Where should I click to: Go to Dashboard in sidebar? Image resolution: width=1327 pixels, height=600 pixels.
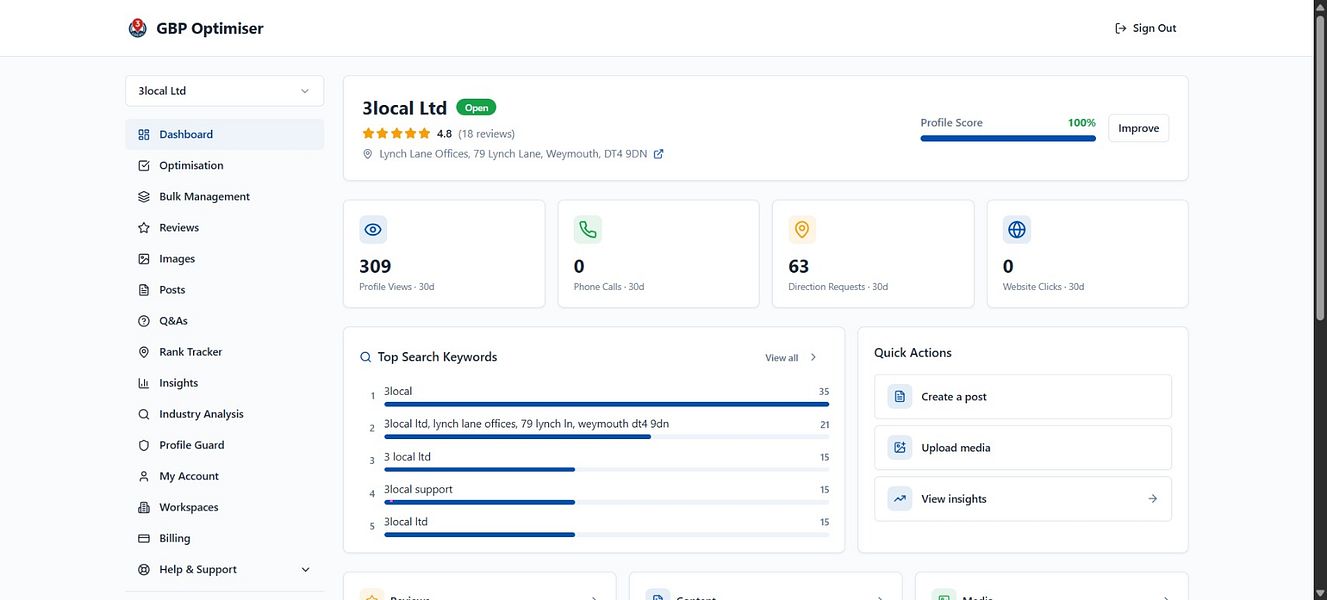pyautogui.click(x=224, y=134)
